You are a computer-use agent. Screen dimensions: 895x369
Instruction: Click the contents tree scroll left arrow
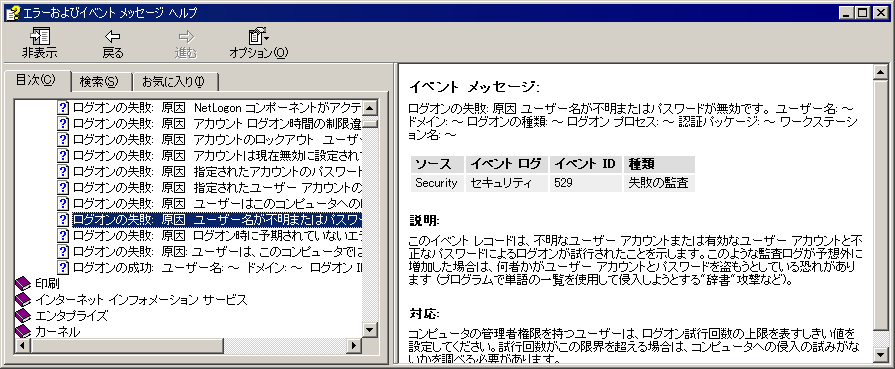[x=23, y=345]
